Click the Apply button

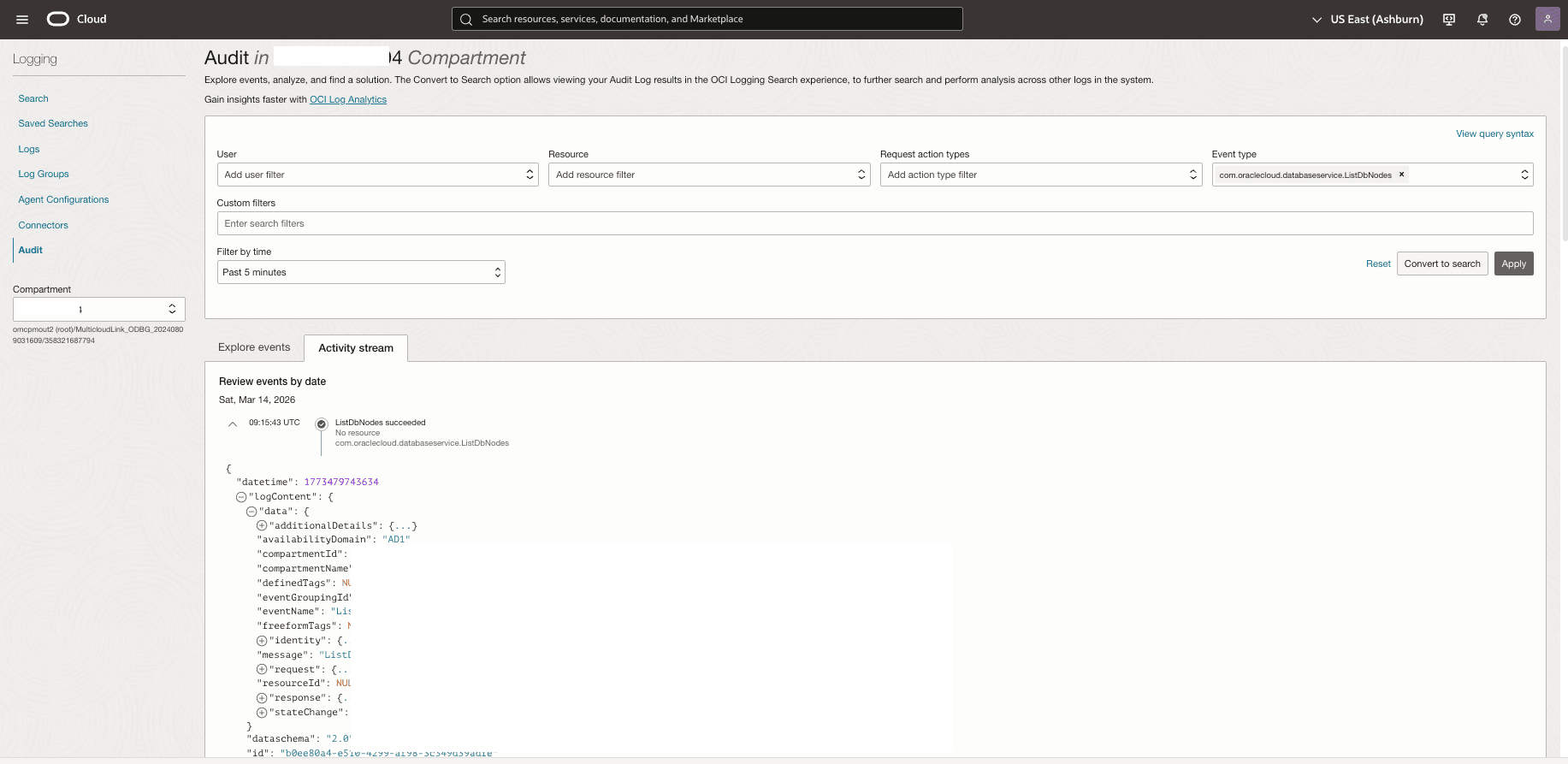[x=1514, y=264]
